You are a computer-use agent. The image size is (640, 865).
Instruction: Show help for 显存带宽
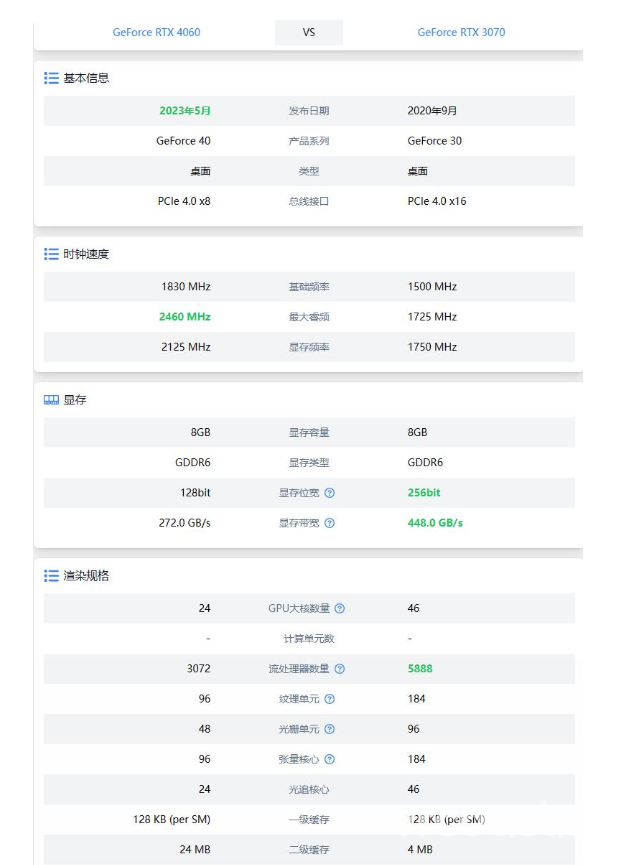[x=329, y=523]
